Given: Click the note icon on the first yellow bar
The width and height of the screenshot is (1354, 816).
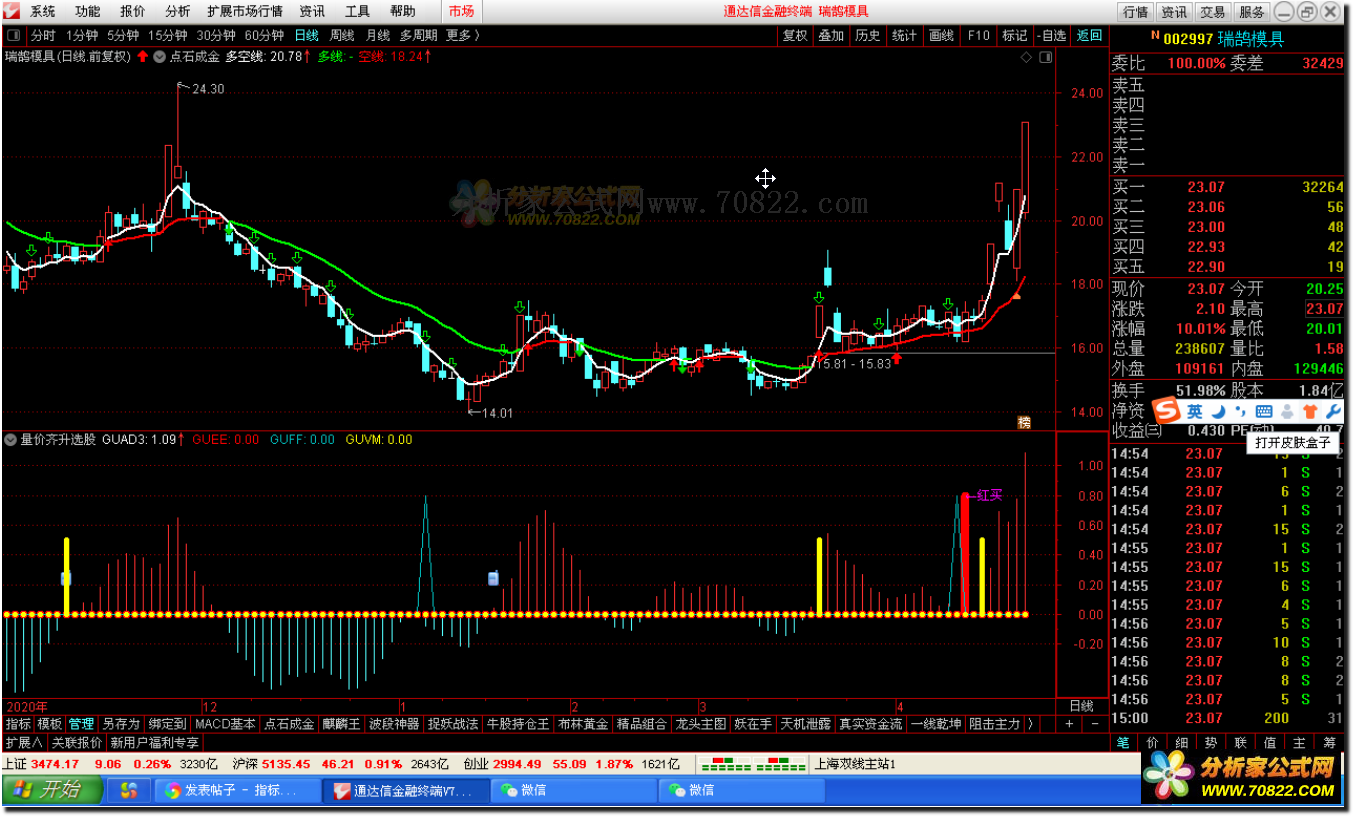Looking at the screenshot, I should (66, 578).
